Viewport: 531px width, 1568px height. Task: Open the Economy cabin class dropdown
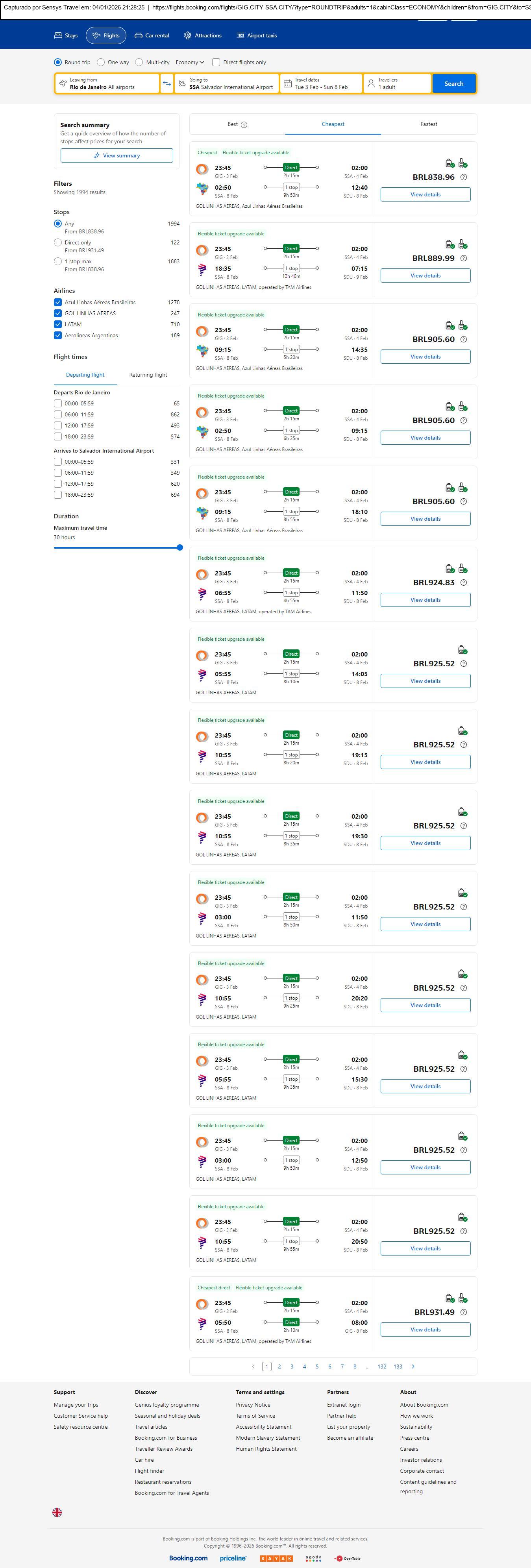190,62
